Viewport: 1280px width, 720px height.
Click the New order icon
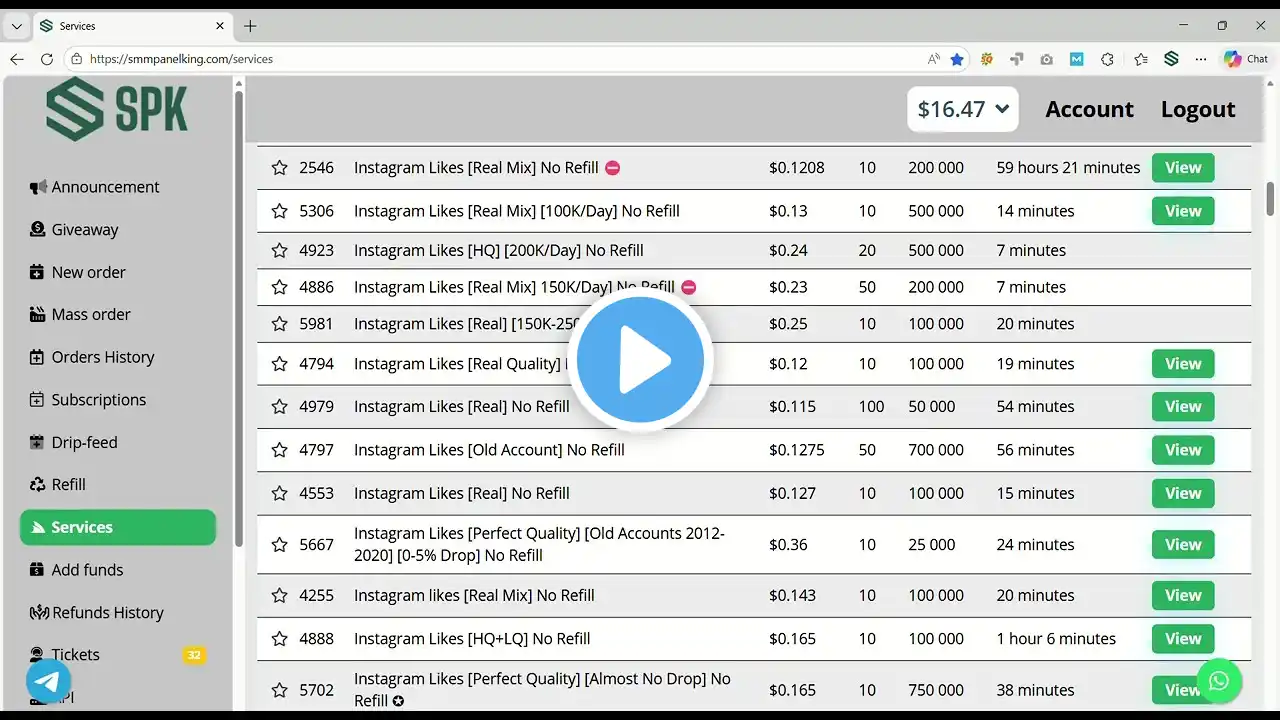click(x=38, y=272)
